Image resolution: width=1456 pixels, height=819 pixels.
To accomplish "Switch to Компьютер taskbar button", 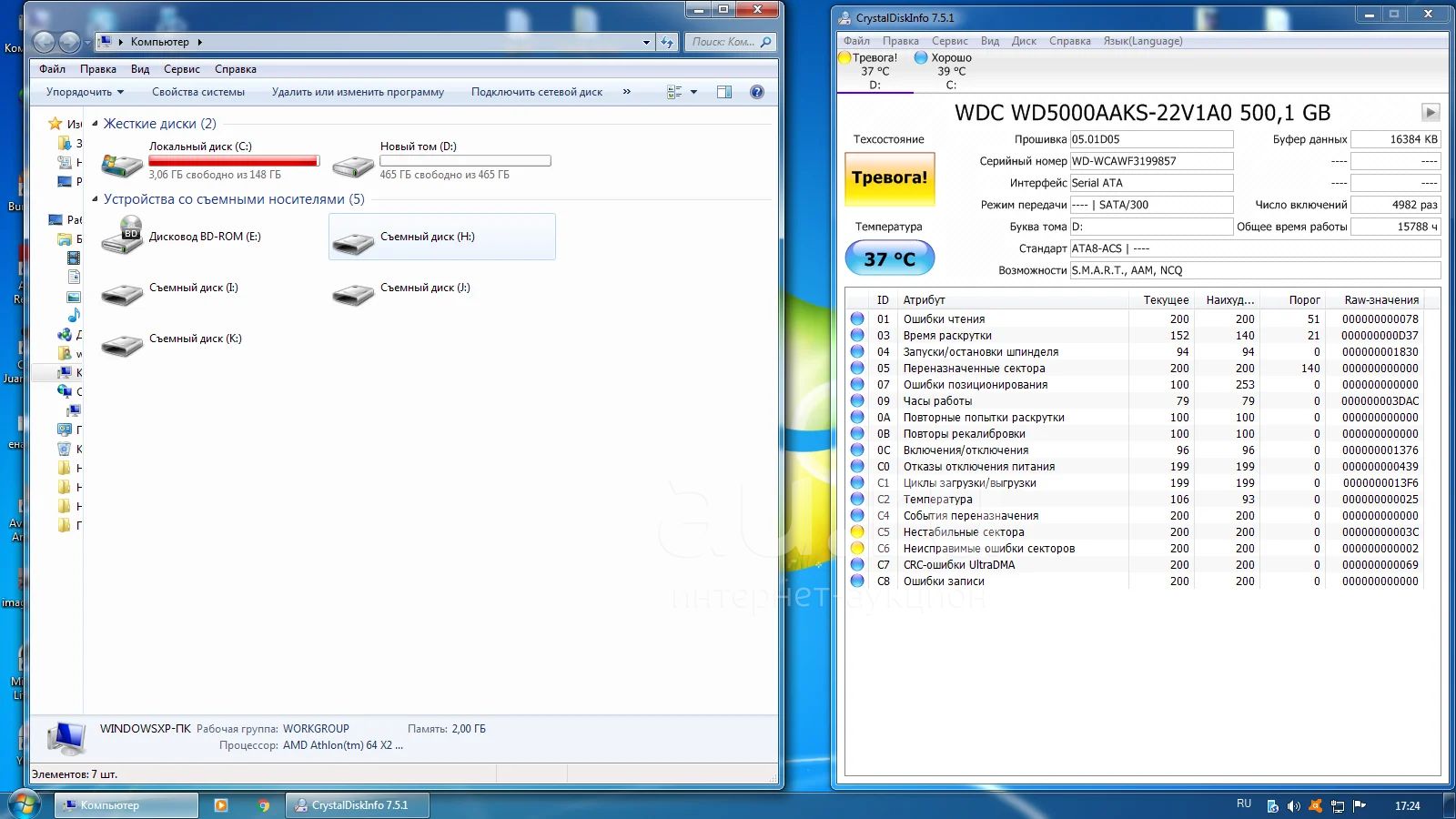I will pos(126,805).
